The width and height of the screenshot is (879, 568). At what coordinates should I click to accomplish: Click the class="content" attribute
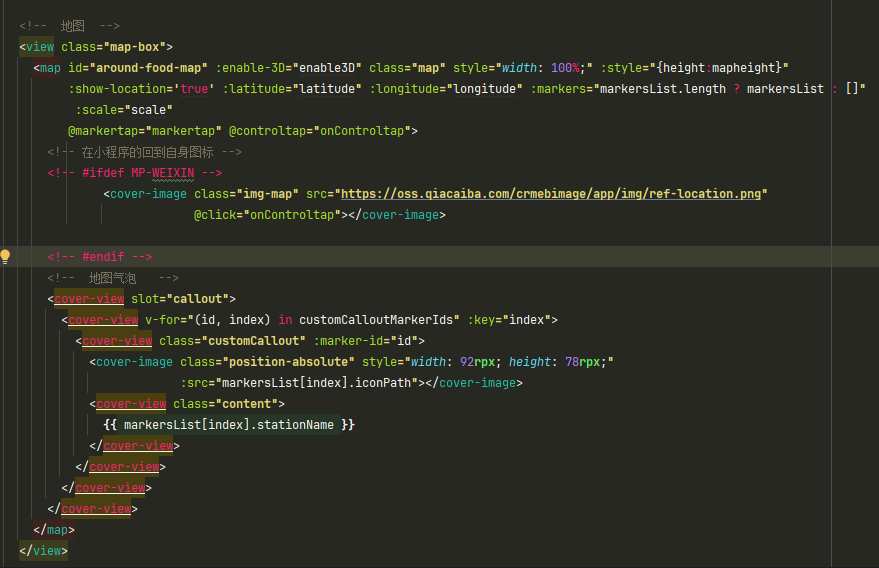pyautogui.click(x=225, y=404)
